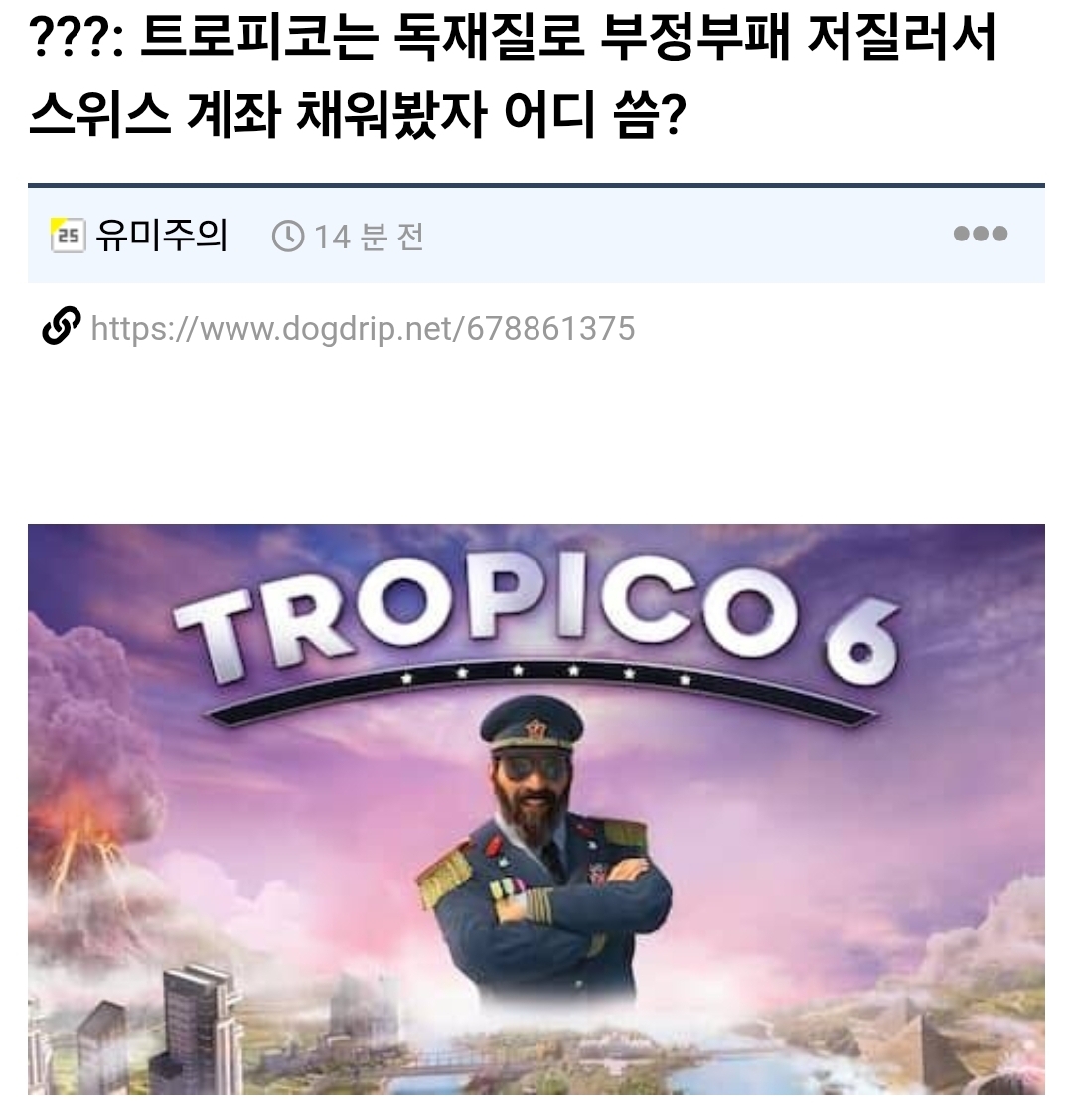Image resolution: width=1073 pixels, height=1120 pixels.
Task: Click the 14 분 전 timestamp
Action: point(369,237)
